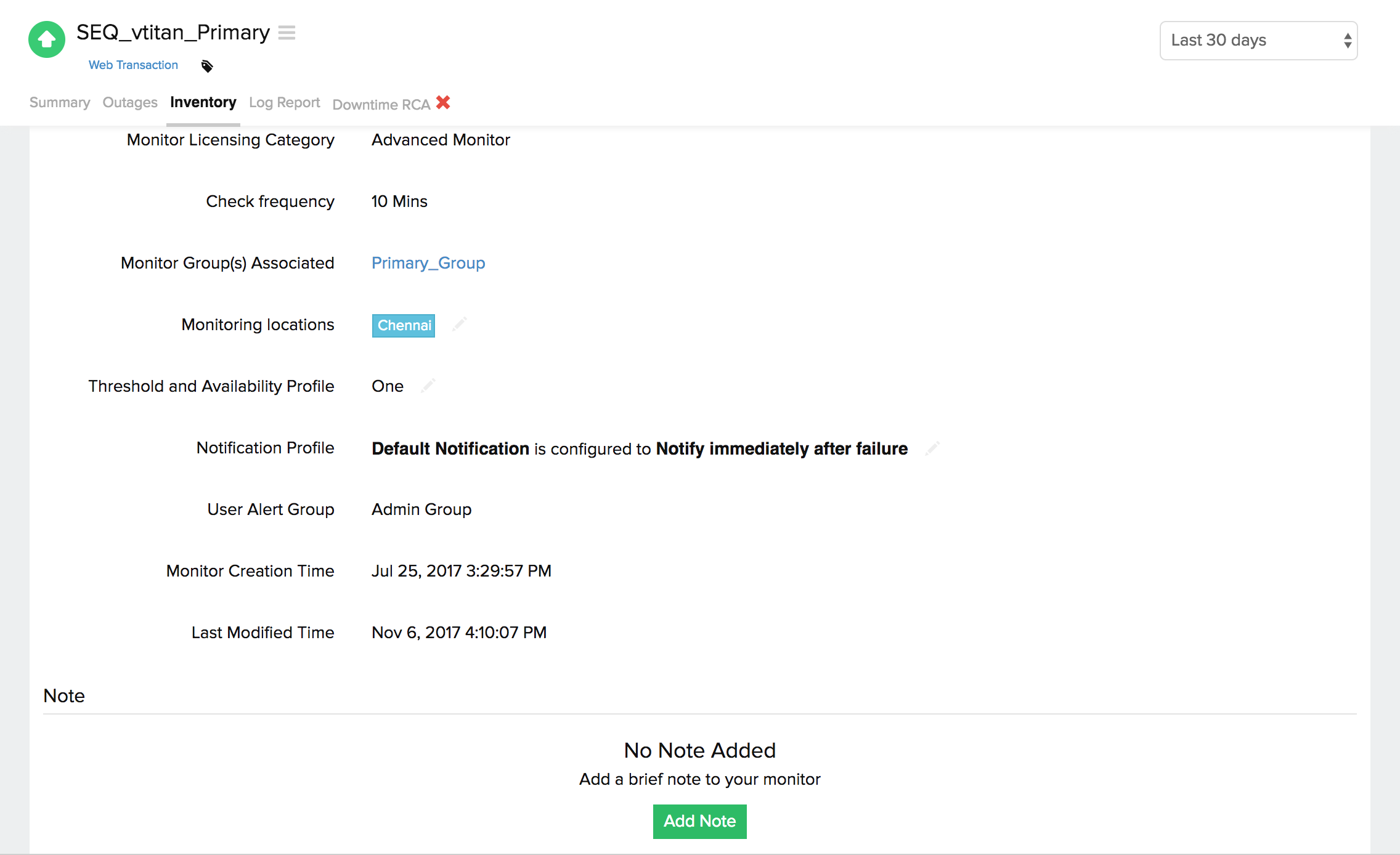Edit Notification Profile using pencil icon

tap(932, 448)
